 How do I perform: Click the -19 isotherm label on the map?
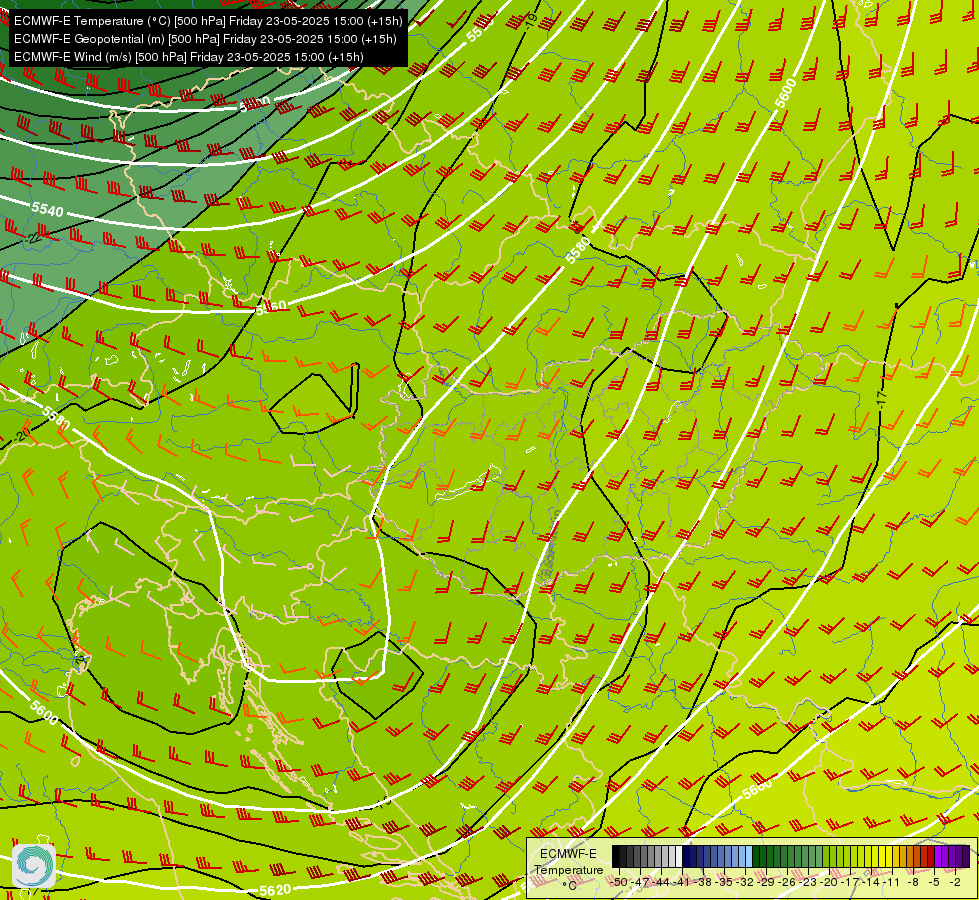pos(531,21)
